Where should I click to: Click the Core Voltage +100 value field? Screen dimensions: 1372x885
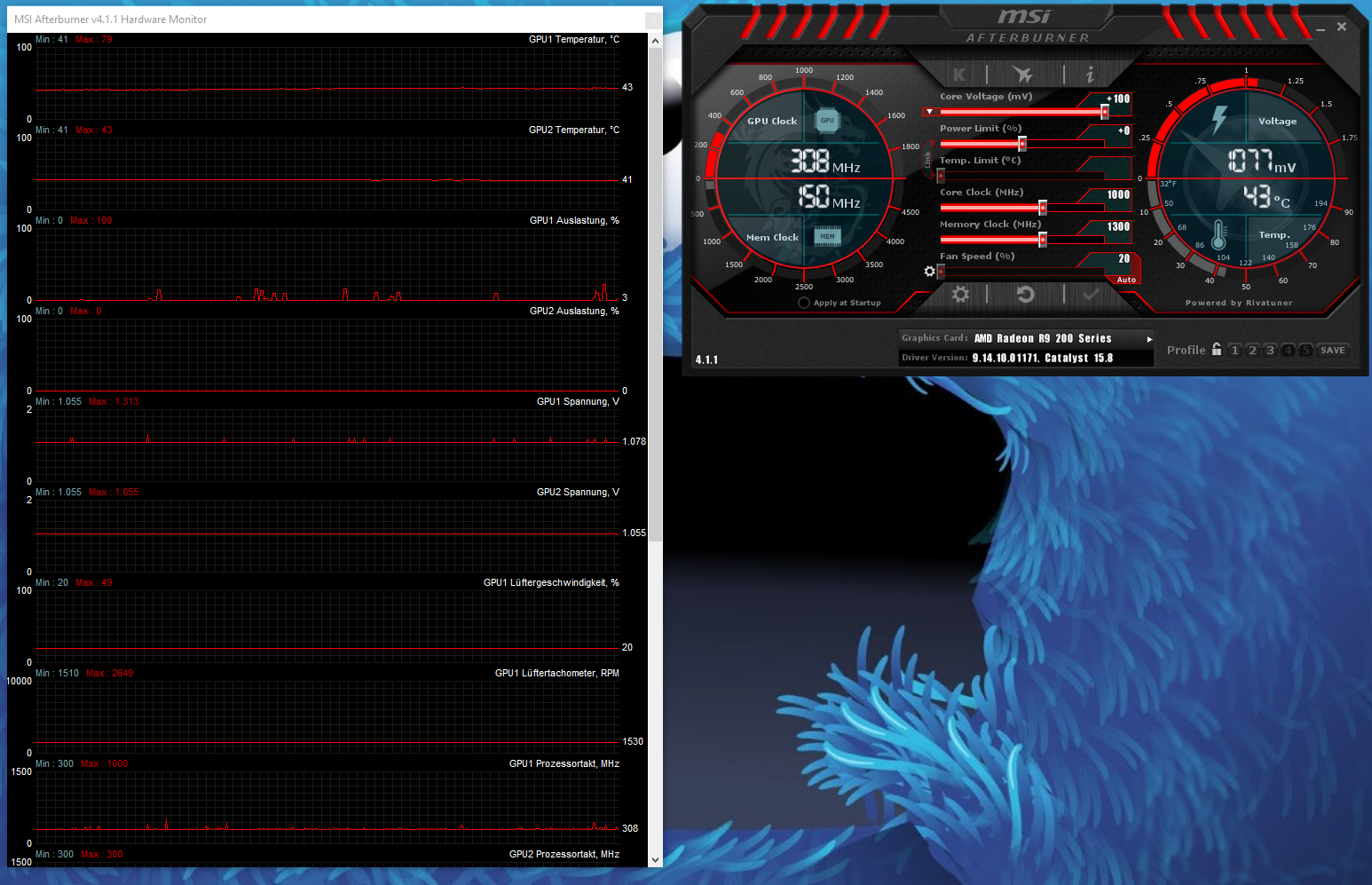click(1117, 99)
